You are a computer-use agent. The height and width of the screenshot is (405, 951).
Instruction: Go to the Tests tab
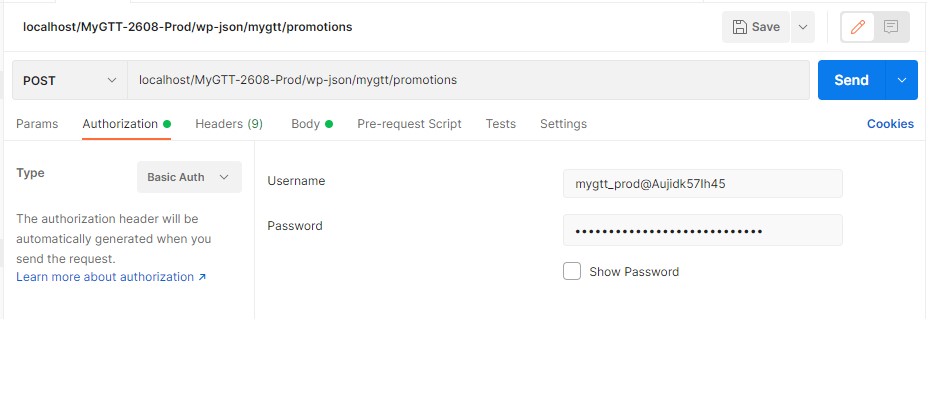tap(500, 124)
